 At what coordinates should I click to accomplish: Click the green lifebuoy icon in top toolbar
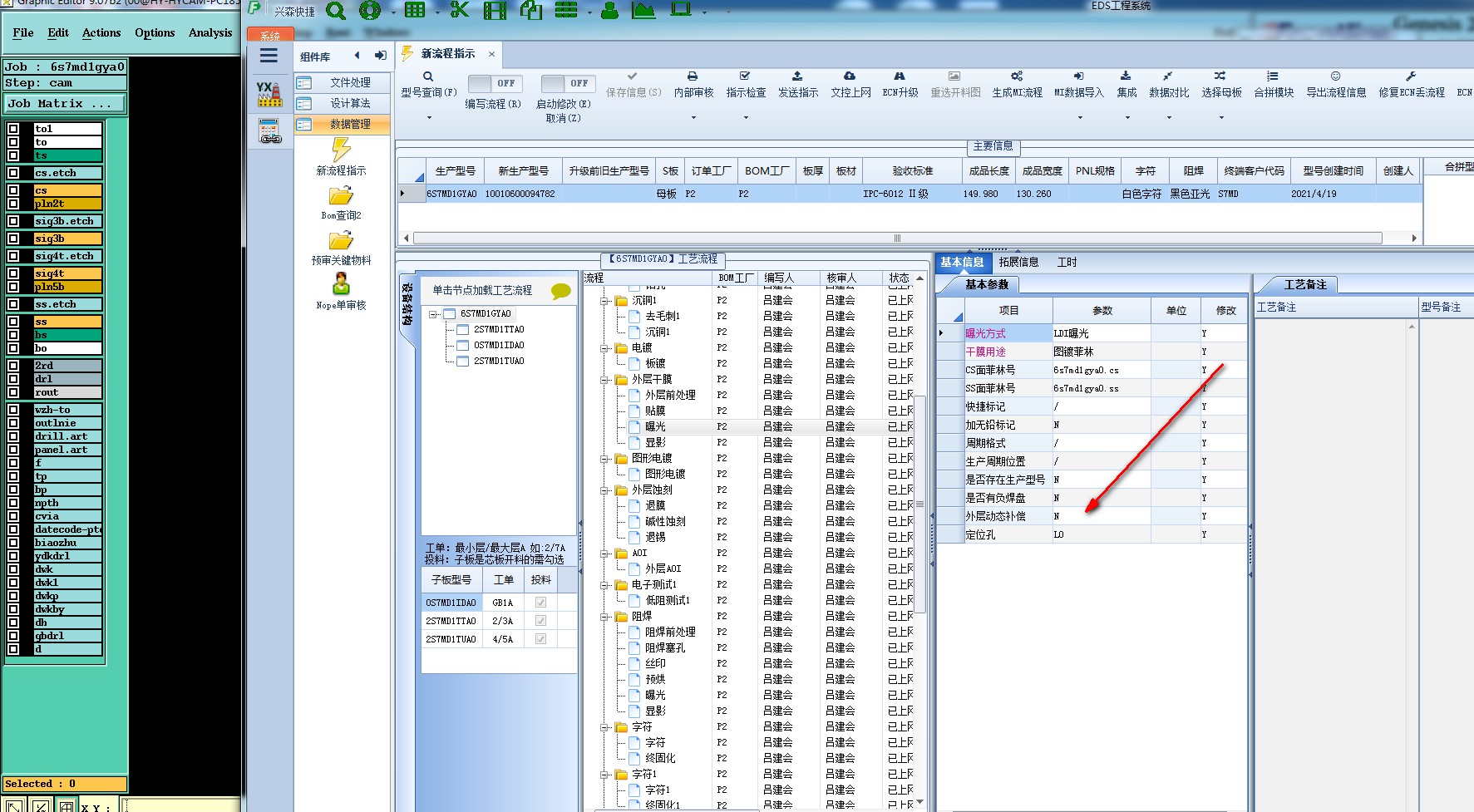[370, 11]
